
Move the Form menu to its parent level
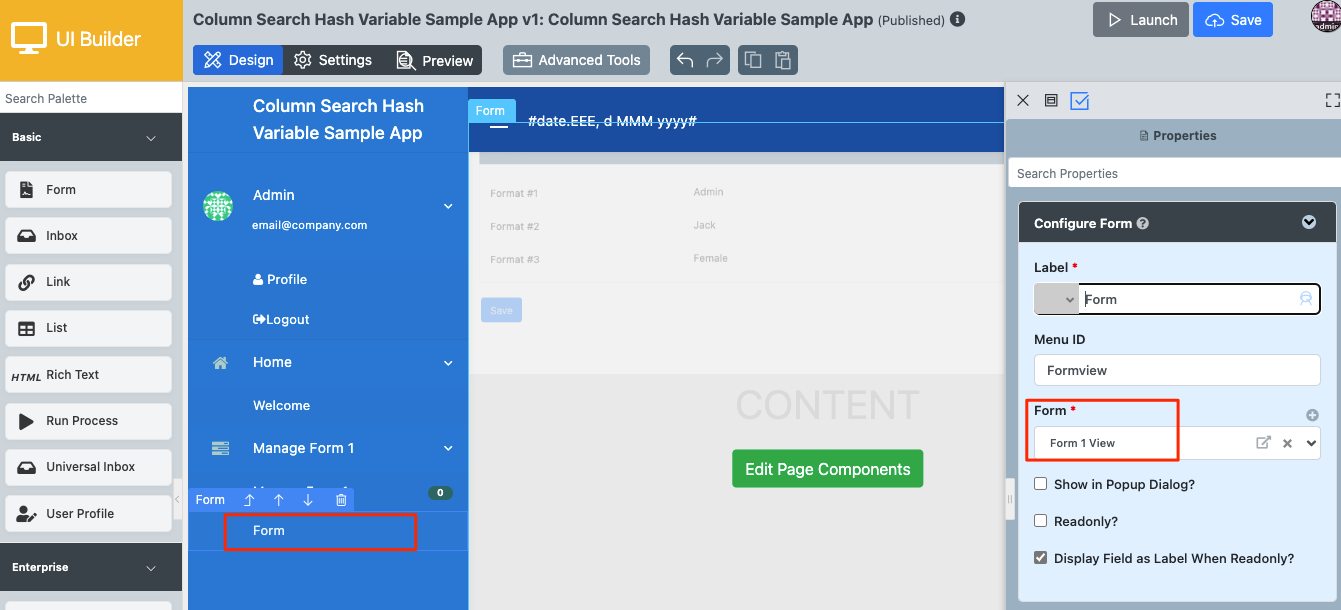pos(249,500)
